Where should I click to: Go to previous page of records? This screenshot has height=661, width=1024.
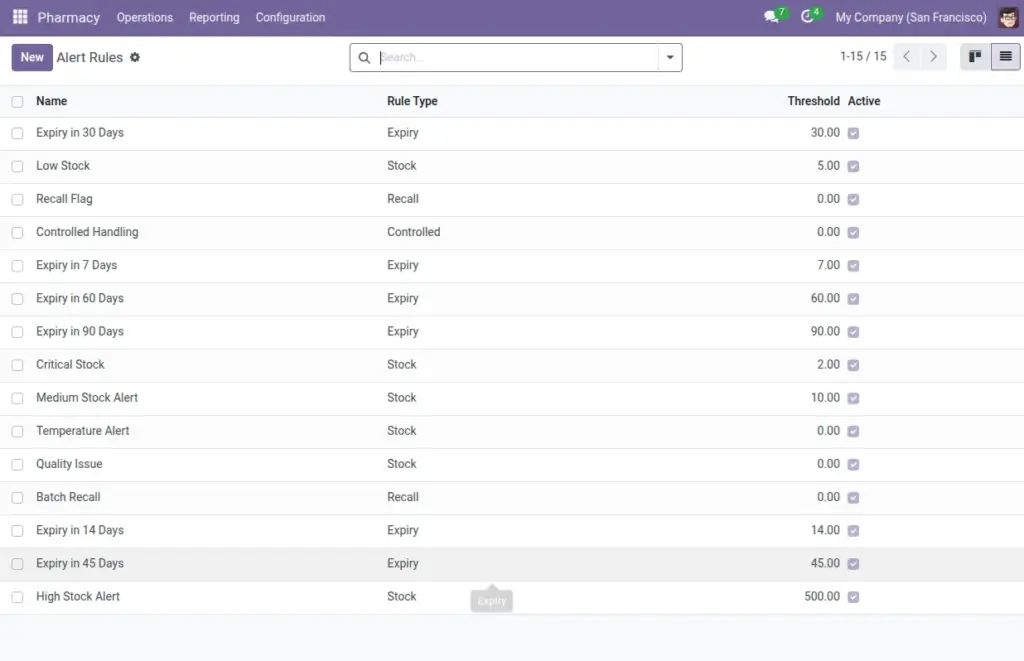pyautogui.click(x=906, y=57)
